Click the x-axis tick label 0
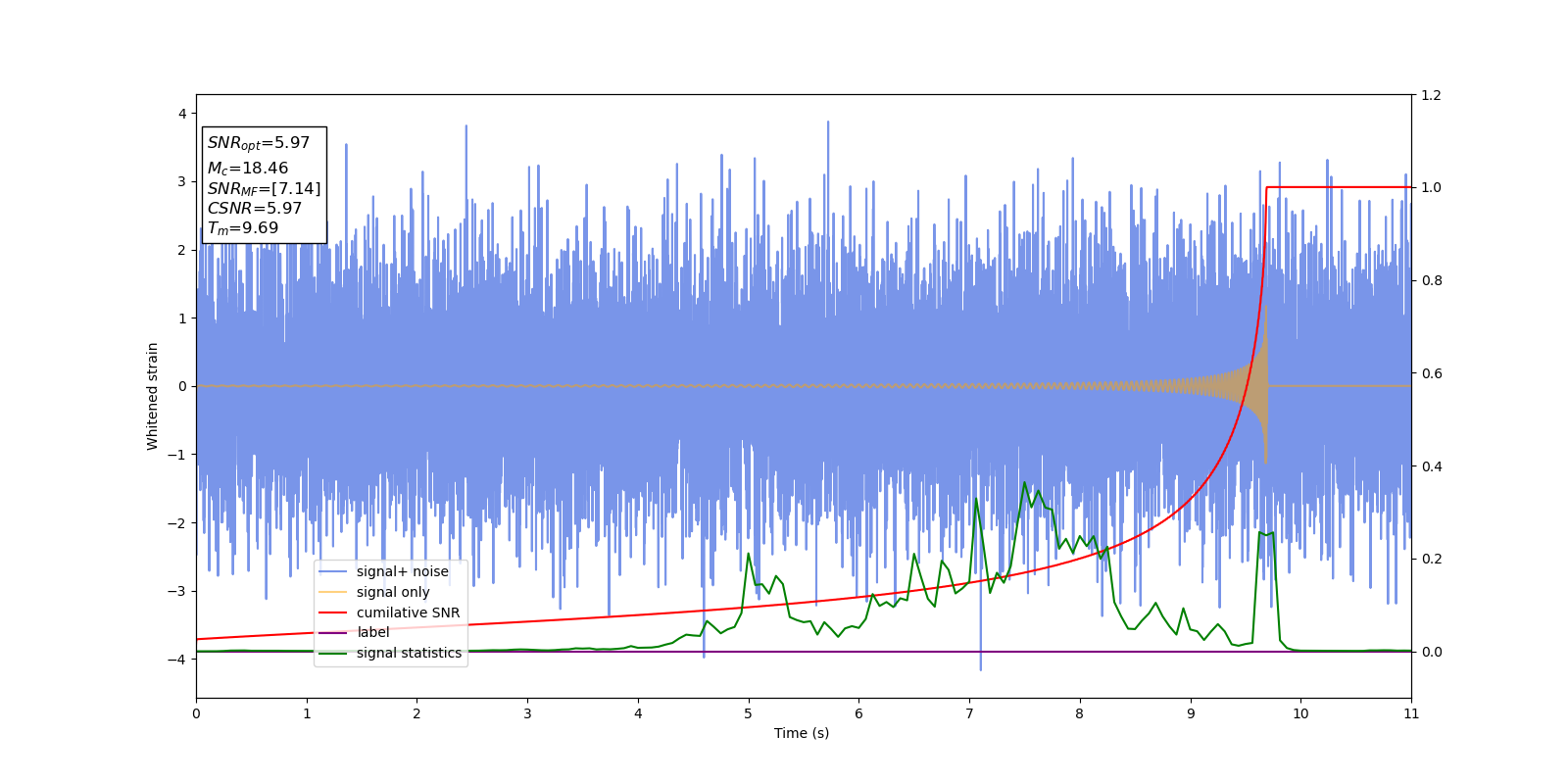 click(196, 713)
